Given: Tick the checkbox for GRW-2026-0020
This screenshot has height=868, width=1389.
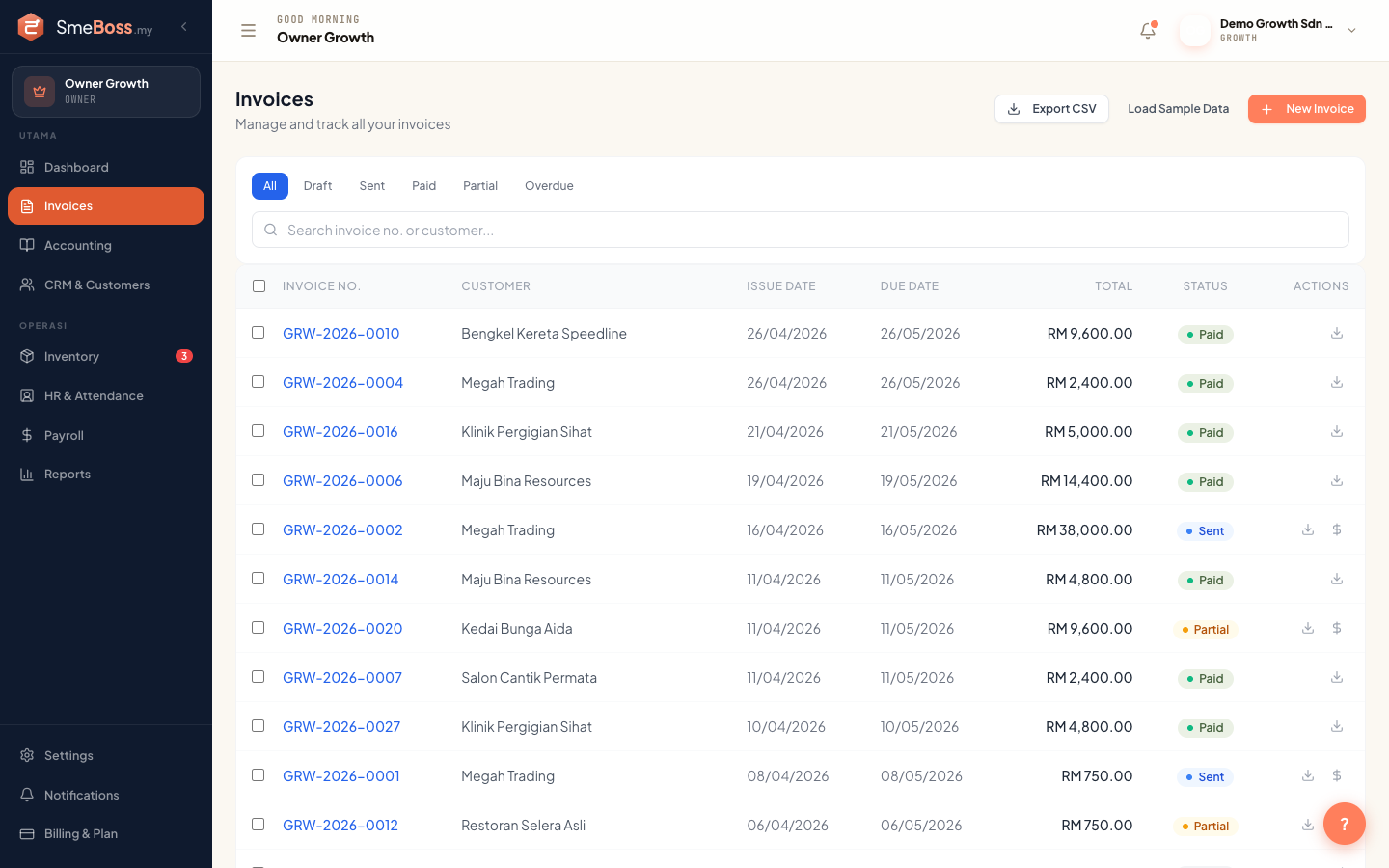Looking at the screenshot, I should (x=258, y=628).
